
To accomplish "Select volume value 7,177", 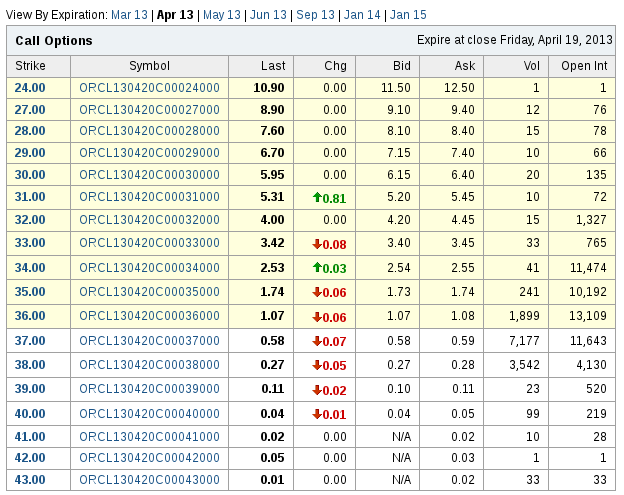I will [x=525, y=341].
